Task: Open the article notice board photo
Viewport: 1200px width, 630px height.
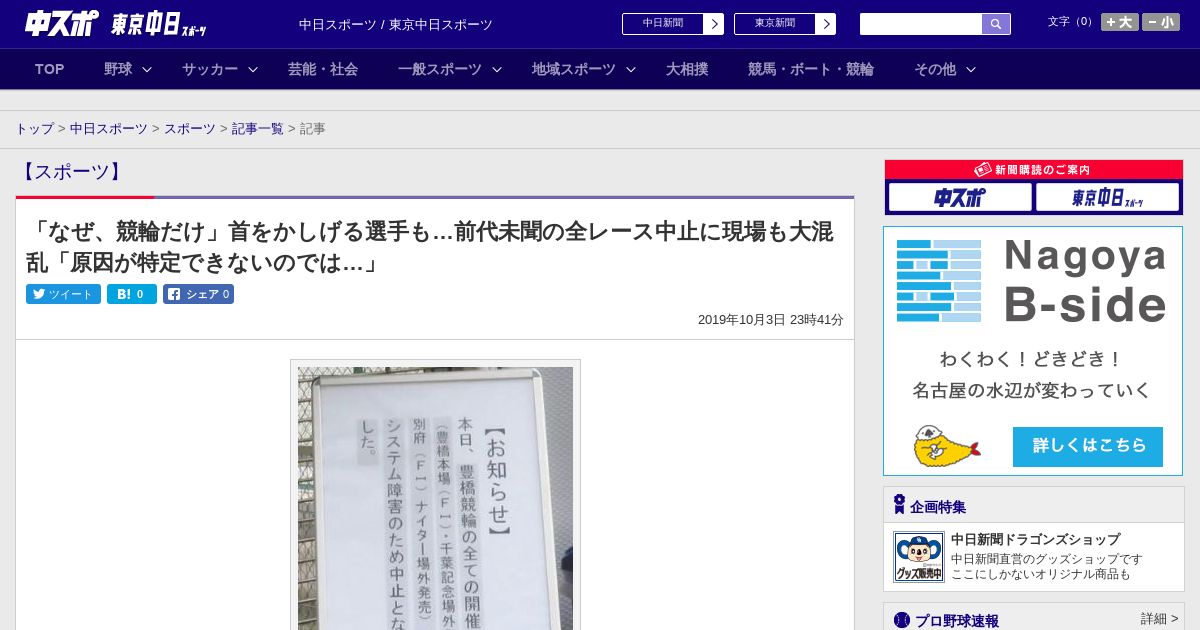Action: tap(435, 497)
